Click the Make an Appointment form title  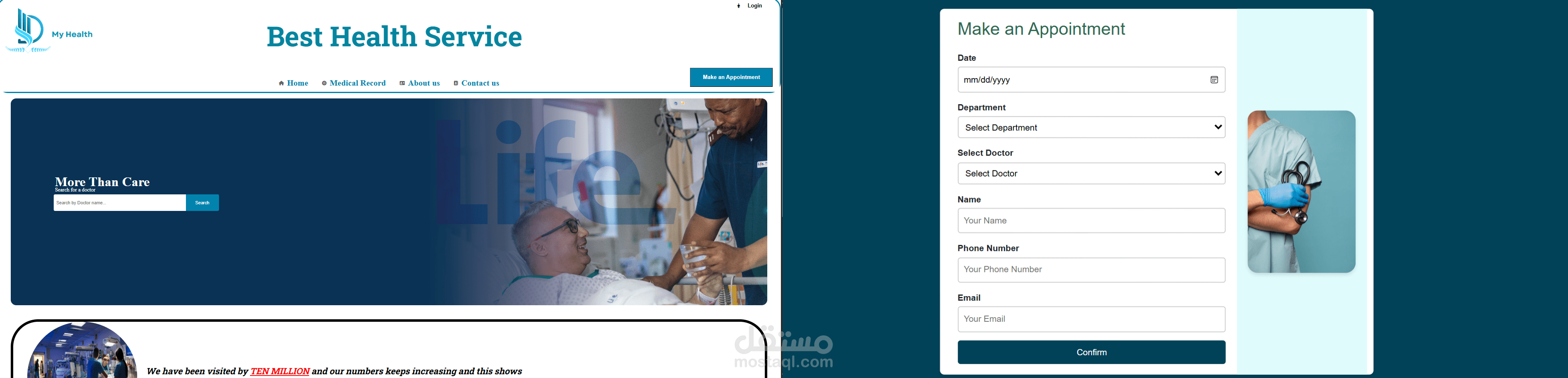point(1042,29)
